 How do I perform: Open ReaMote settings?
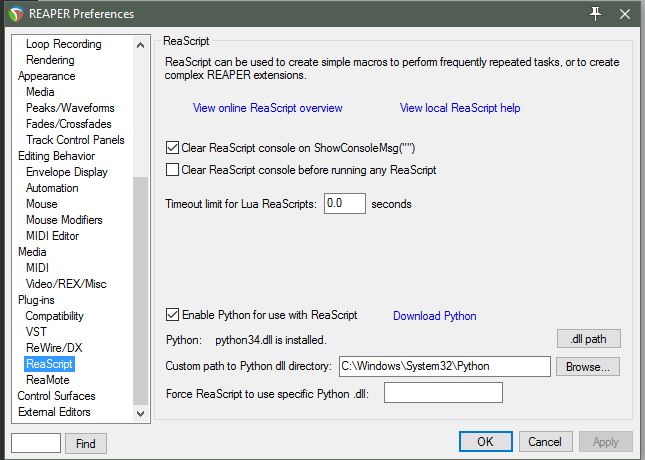48,380
